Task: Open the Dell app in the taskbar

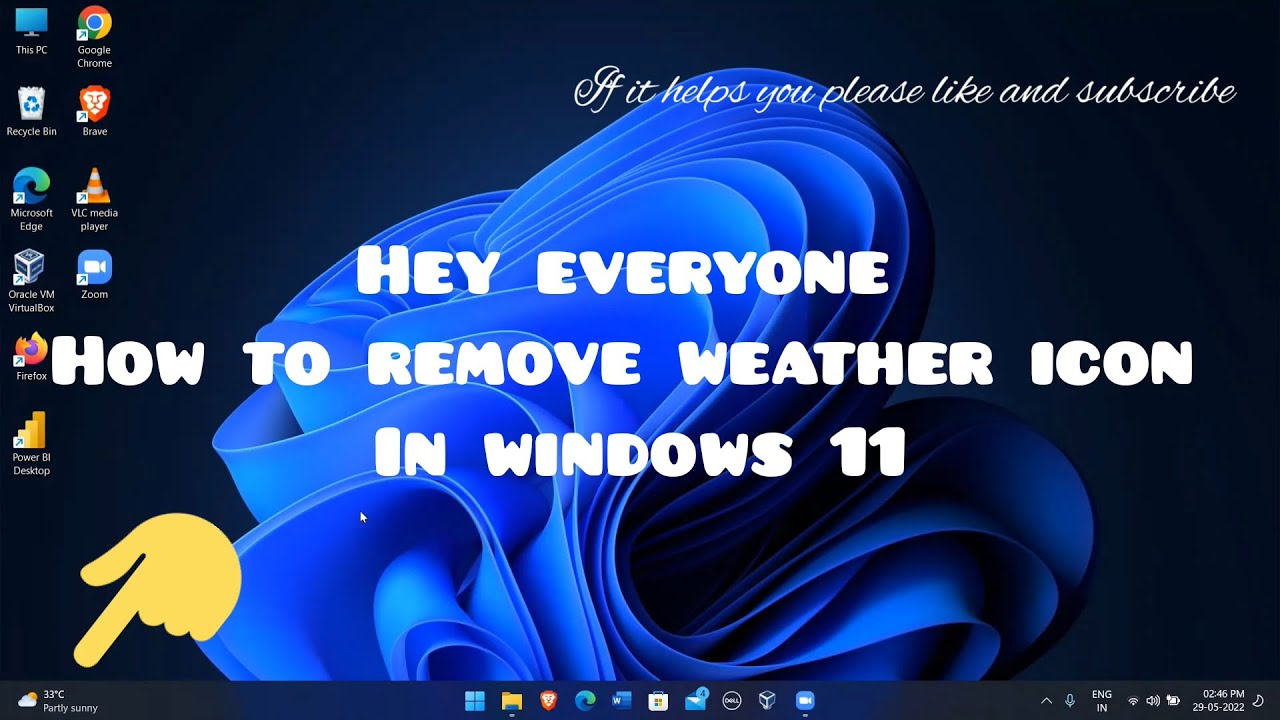Action: coord(731,701)
